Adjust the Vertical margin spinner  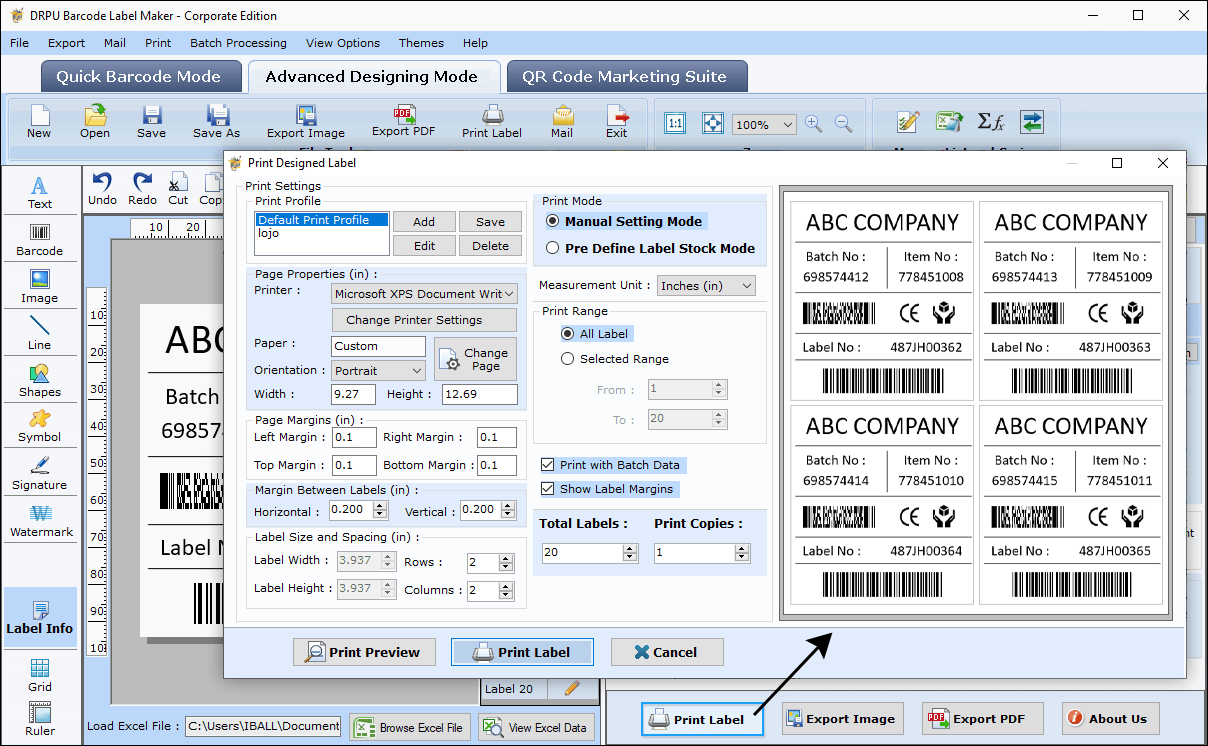(x=507, y=510)
